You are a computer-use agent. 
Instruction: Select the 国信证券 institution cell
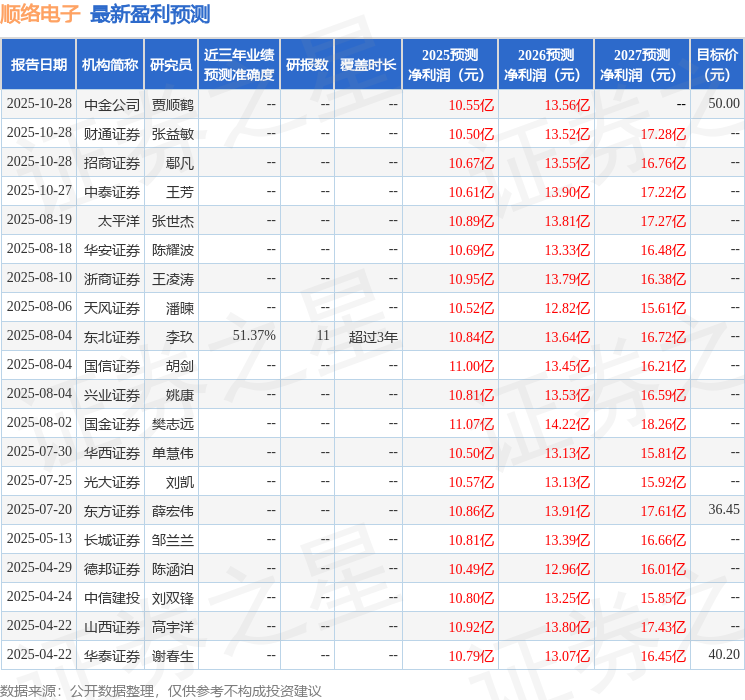tap(112, 366)
